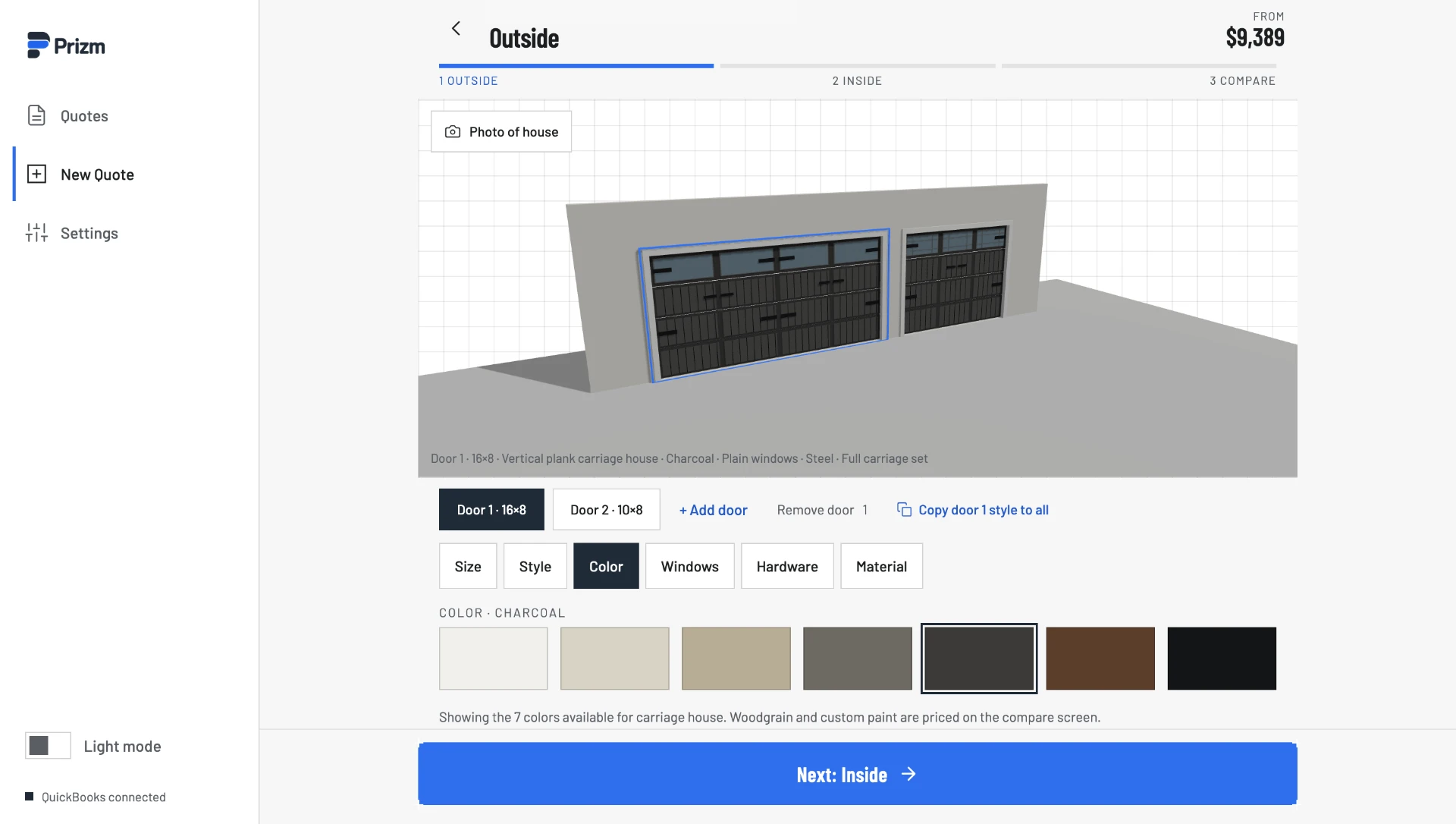1456x824 pixels.
Task: Jump to step 3 COMPARE
Action: tap(1242, 80)
